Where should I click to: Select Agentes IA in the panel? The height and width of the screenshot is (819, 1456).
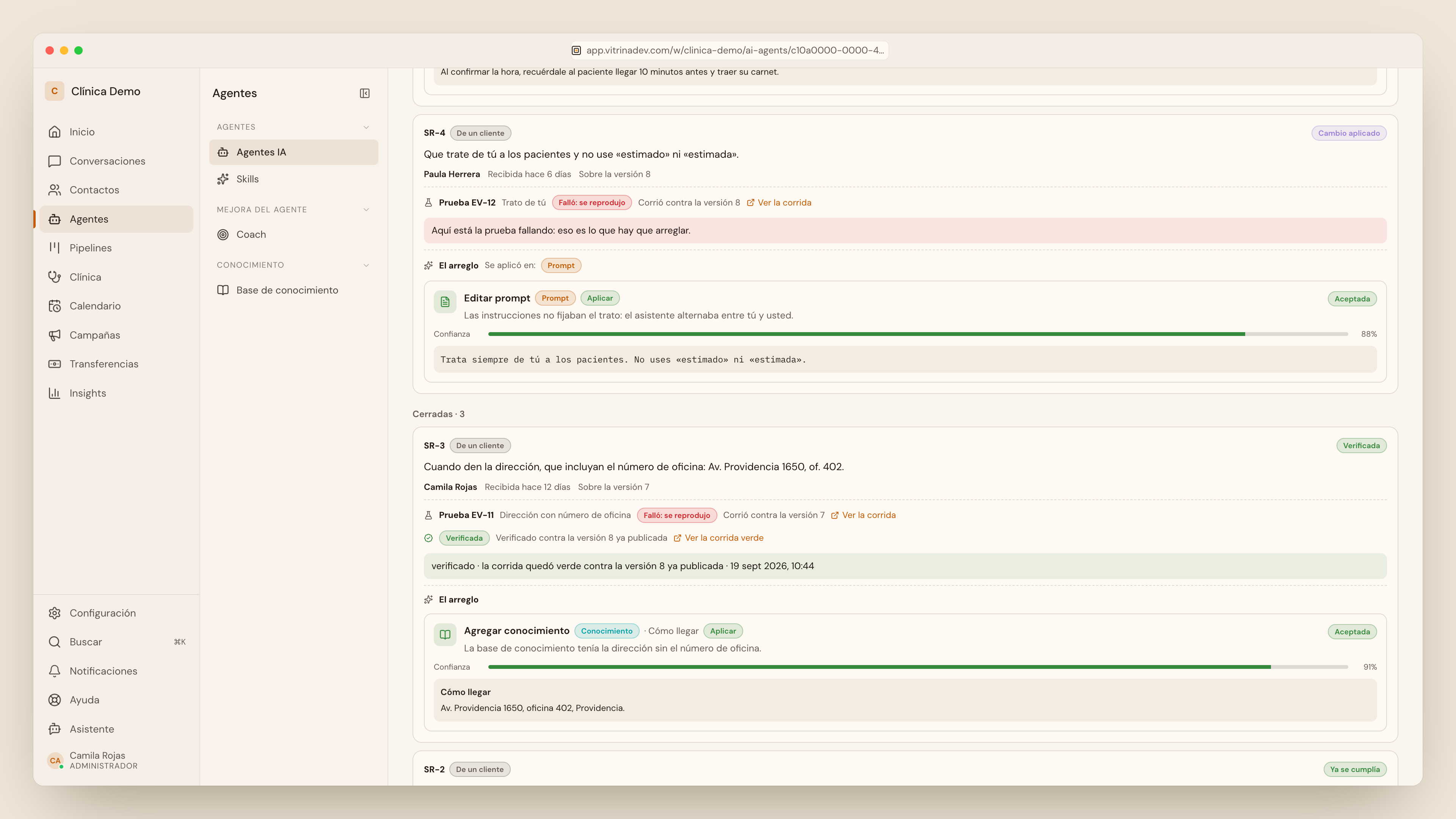click(x=293, y=152)
